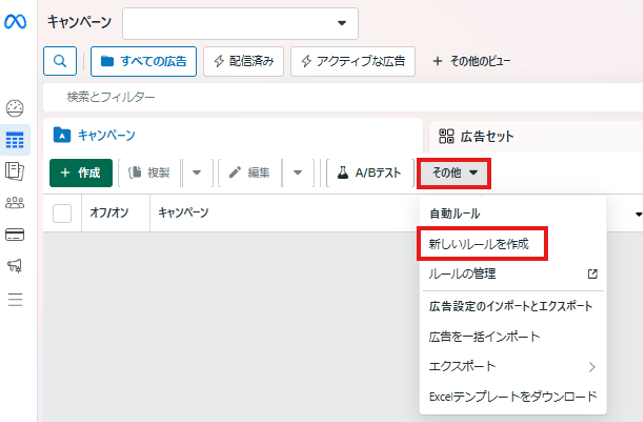Select the アクティブな広告 view
Image resolution: width=643 pixels, height=422 pixels.
[x=353, y=62]
